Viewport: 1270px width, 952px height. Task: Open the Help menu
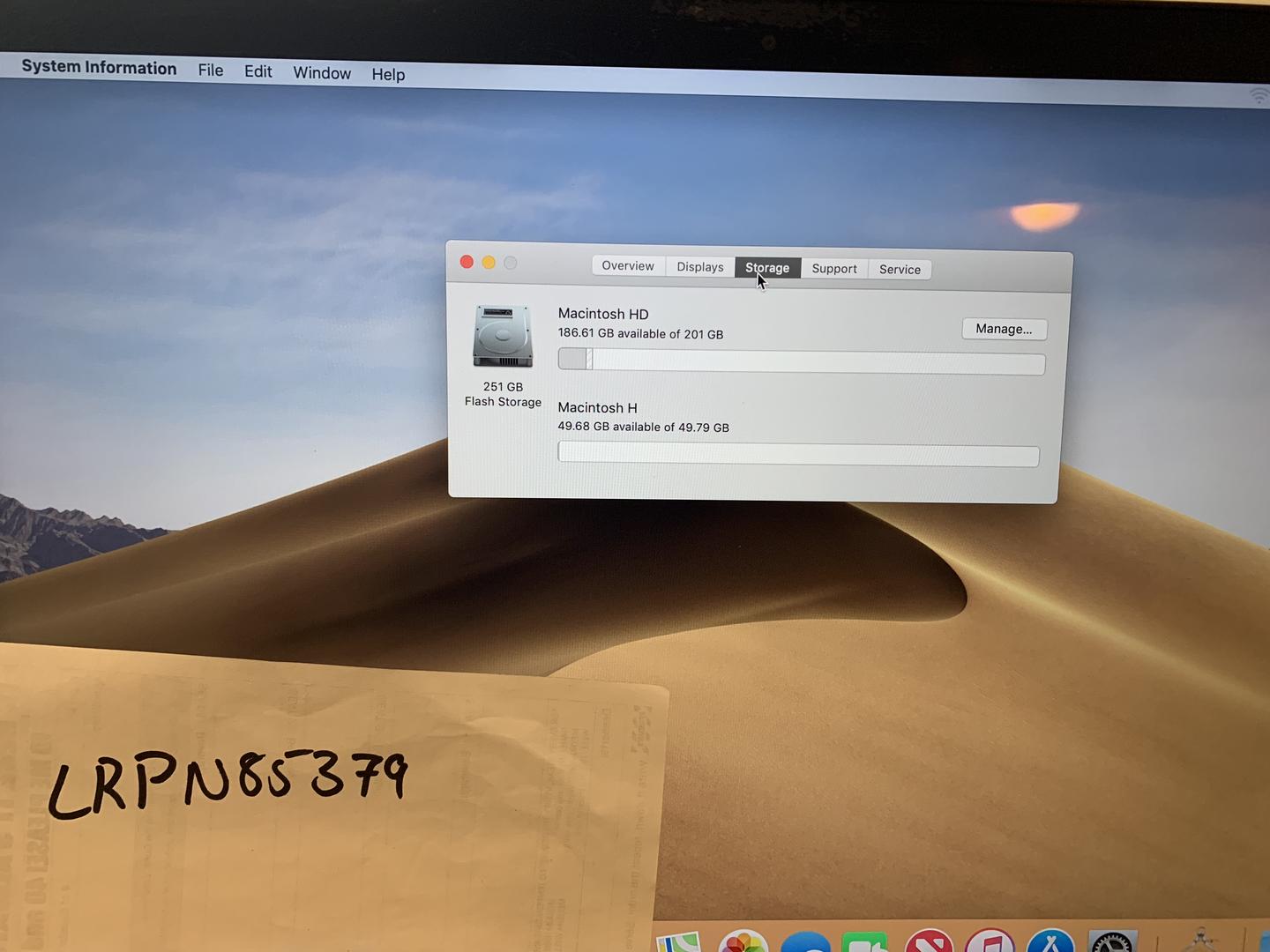tap(388, 74)
